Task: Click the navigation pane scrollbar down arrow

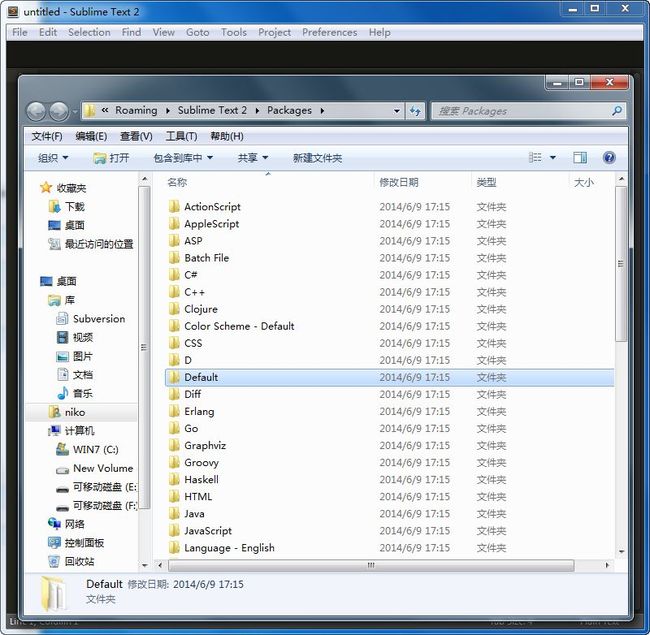Action: pos(144,565)
